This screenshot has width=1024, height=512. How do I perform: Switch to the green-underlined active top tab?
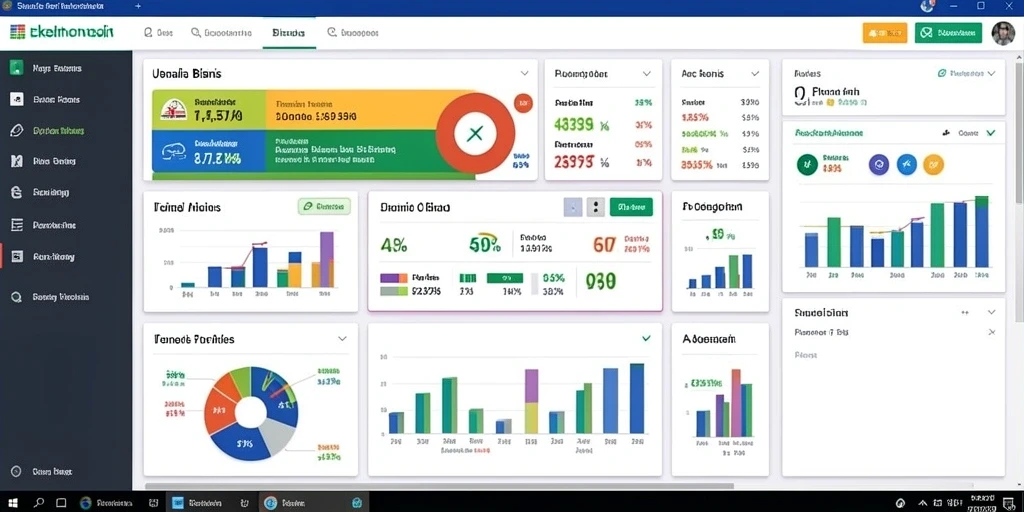[x=289, y=33]
